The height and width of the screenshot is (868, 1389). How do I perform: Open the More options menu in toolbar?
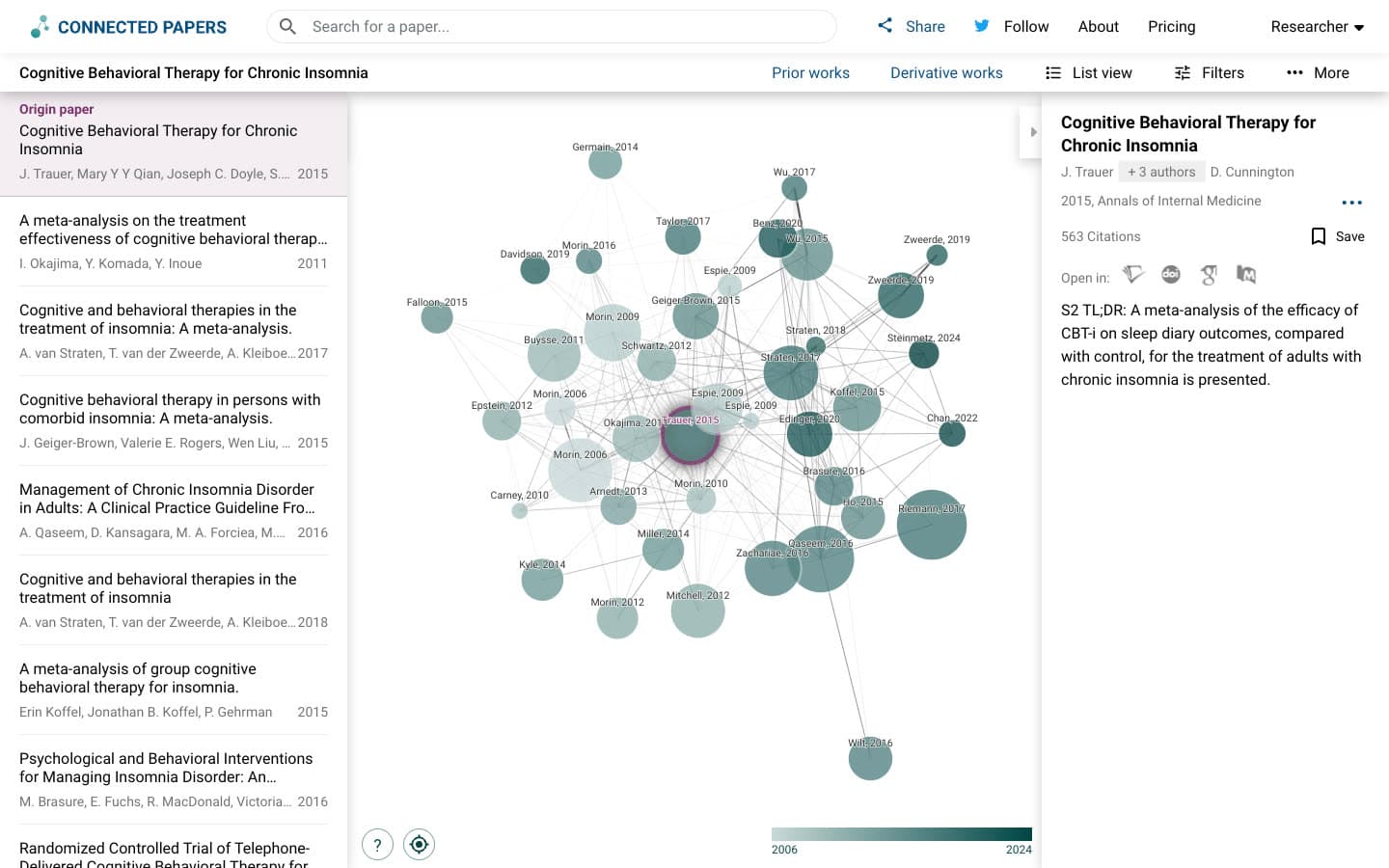pyautogui.click(x=1318, y=73)
